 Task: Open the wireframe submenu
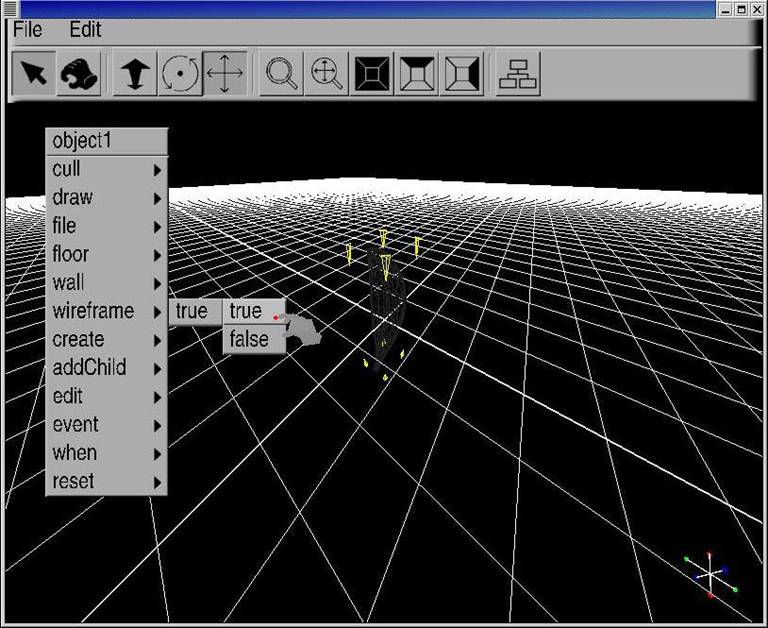[x=107, y=312]
